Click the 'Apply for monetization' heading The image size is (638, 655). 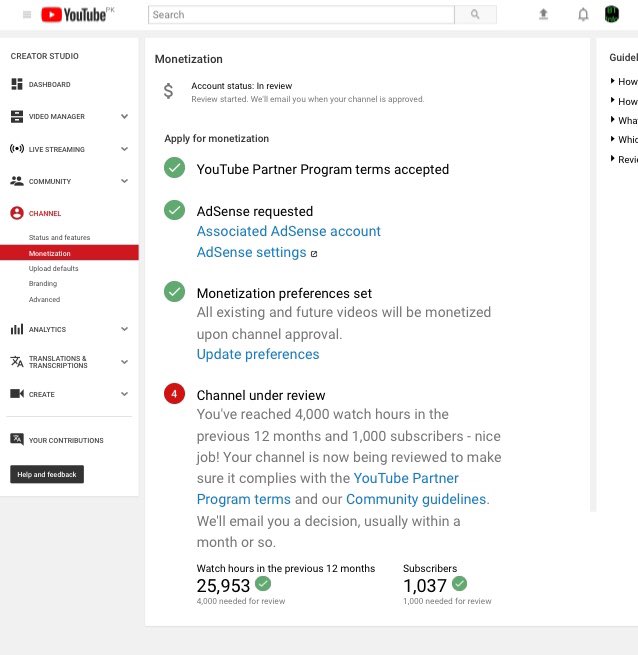click(216, 138)
